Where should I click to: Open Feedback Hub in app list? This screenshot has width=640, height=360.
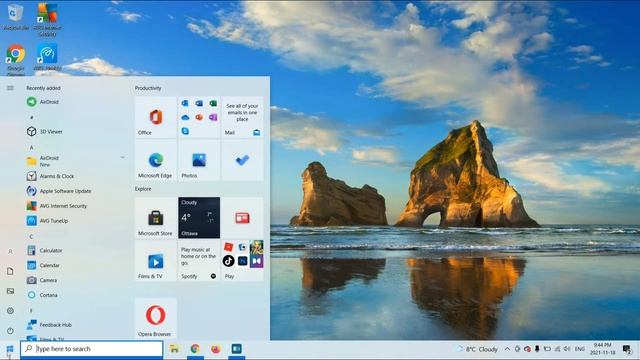[x=76, y=325]
